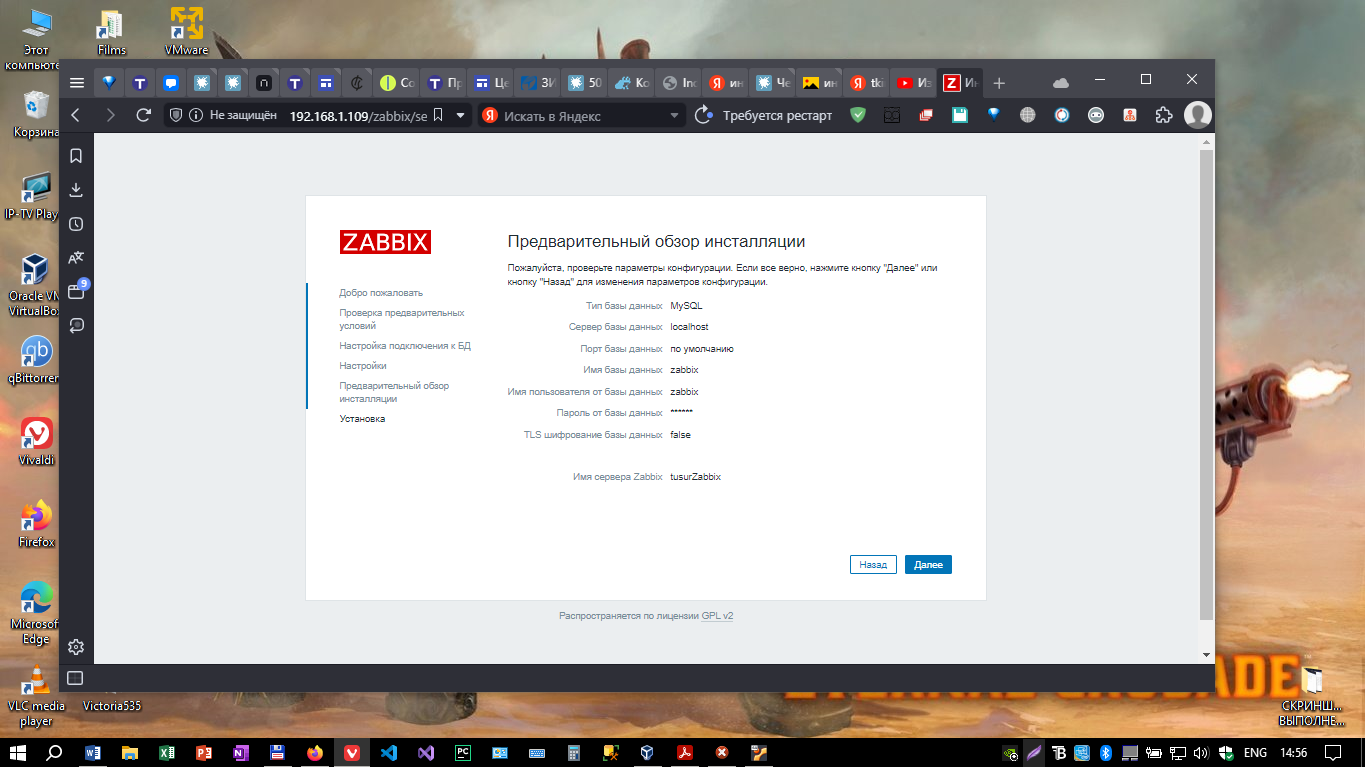Open the extensions puzzle piece icon
This screenshot has width=1365, height=767.
[x=1163, y=115]
